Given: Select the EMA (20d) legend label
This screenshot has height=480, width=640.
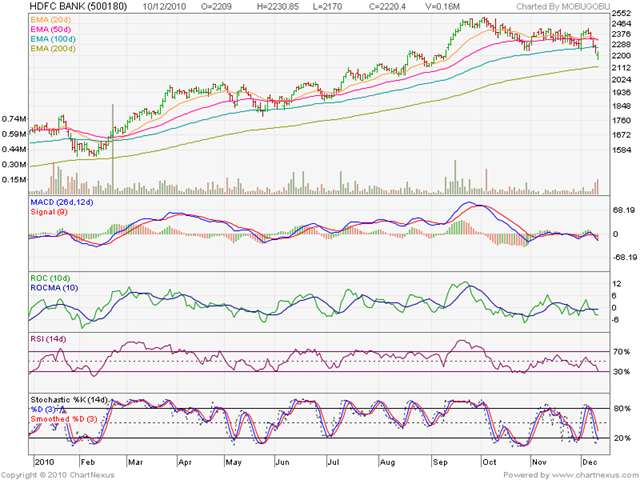Looking at the screenshot, I should point(51,20).
